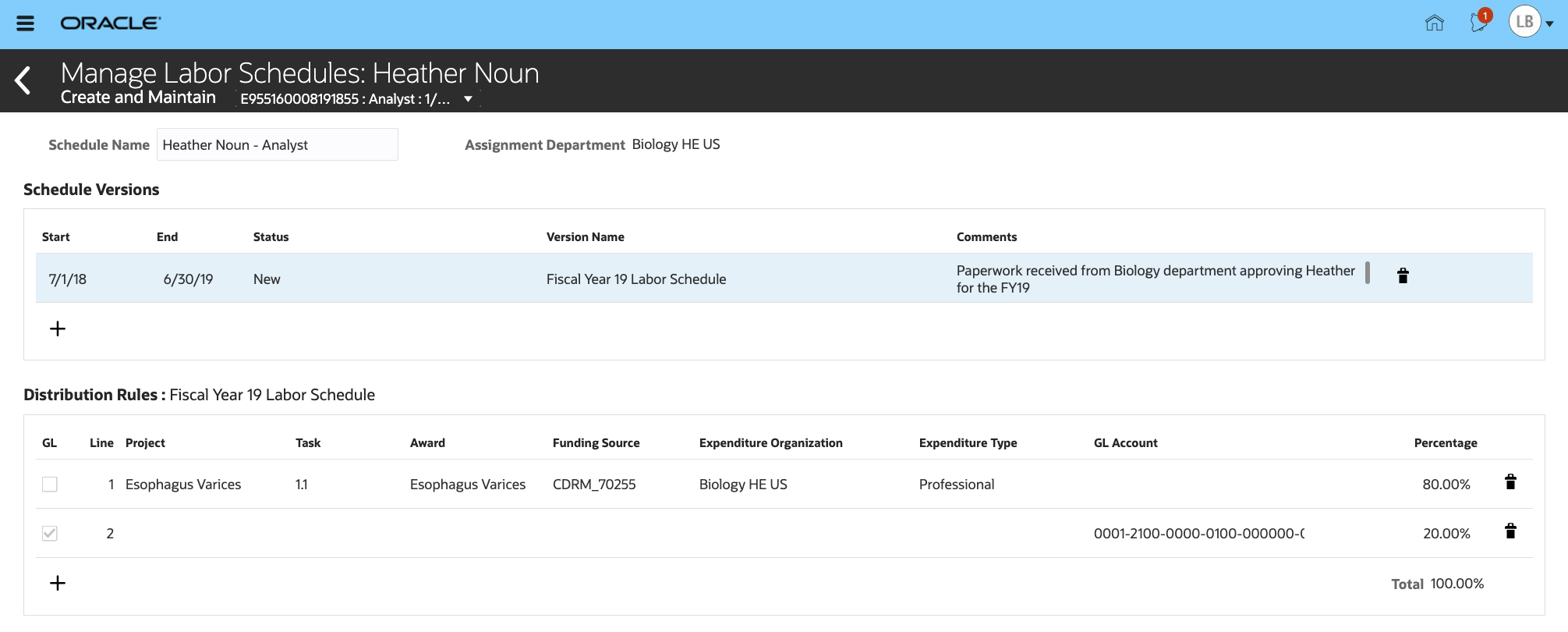Click the back arrow in header
Image resolution: width=1568 pixels, height=632 pixels.
click(x=23, y=80)
